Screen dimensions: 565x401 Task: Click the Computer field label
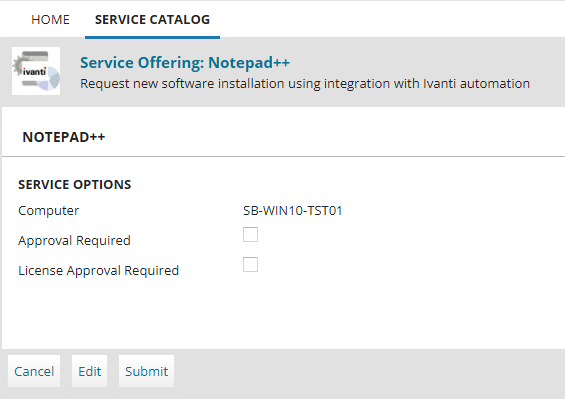coord(49,210)
